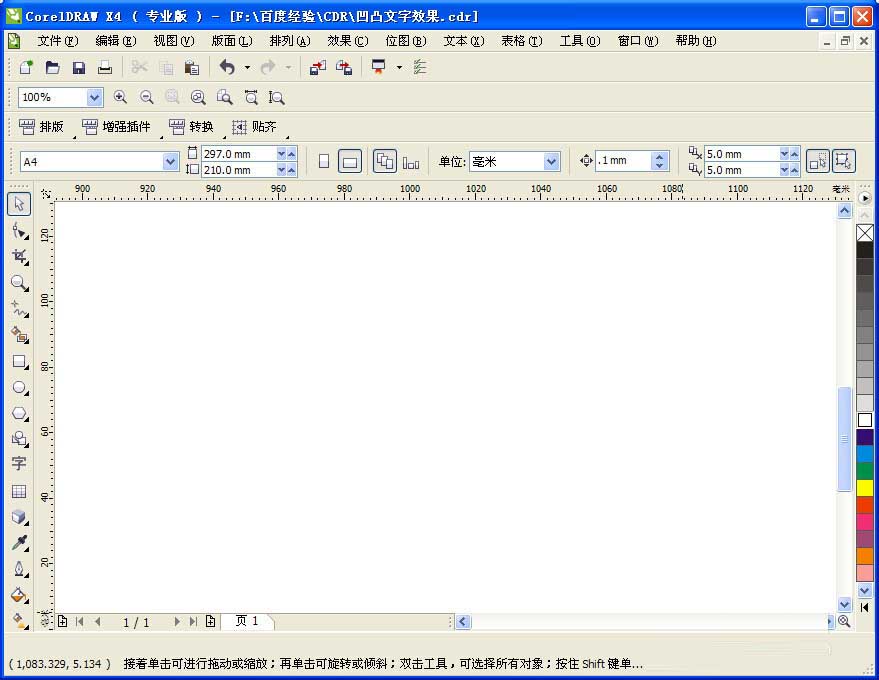Increase the nudge offset value
The width and height of the screenshot is (879, 680).
tap(660, 157)
